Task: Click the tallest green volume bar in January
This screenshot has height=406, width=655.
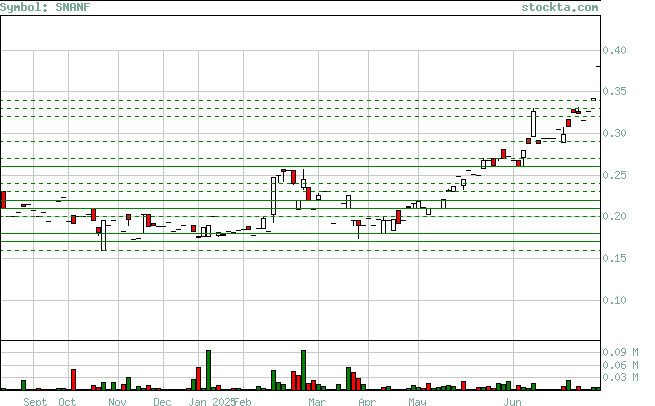Action: pos(208,370)
